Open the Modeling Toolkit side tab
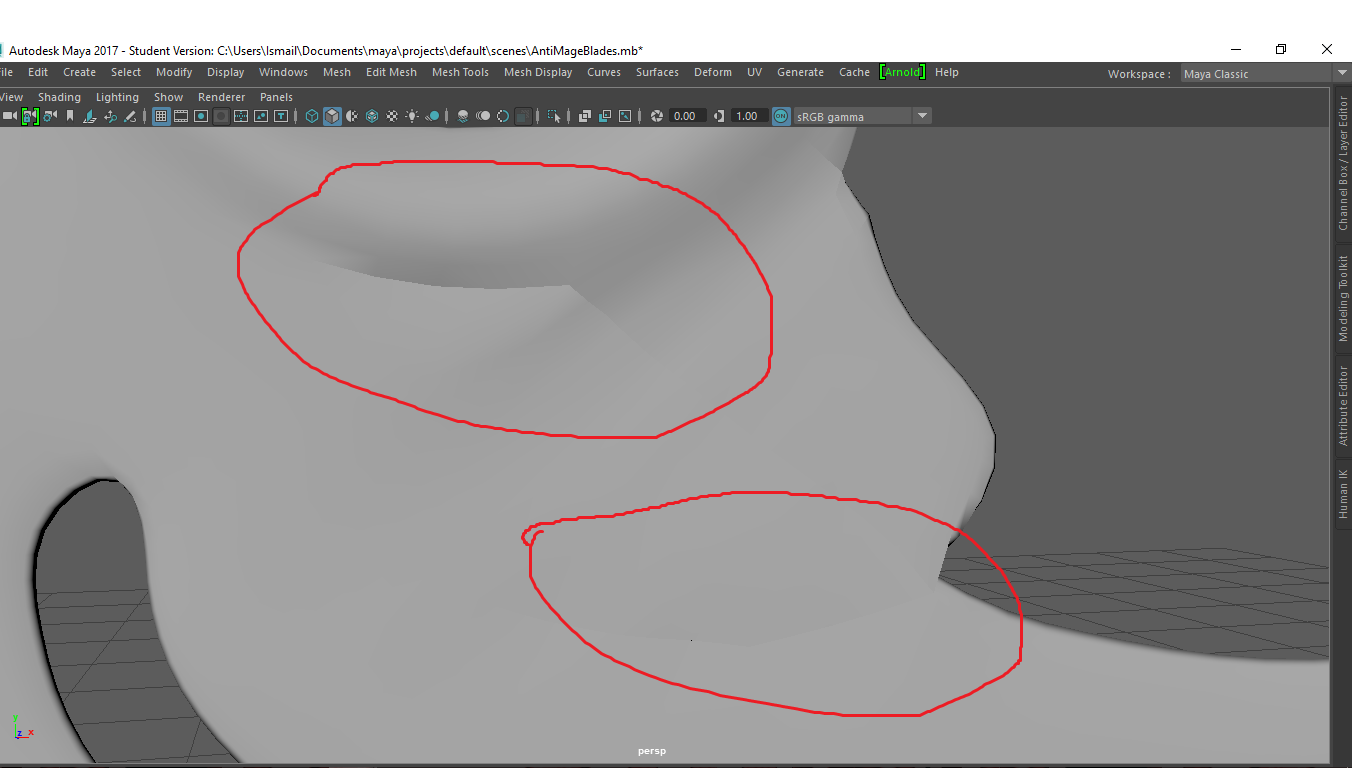The width and height of the screenshot is (1366, 768). [x=1343, y=298]
